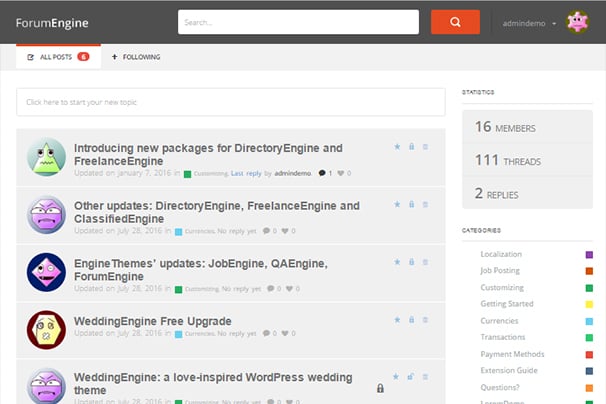Switch to the Following tab
This screenshot has width=606, height=404.
[x=136, y=57]
